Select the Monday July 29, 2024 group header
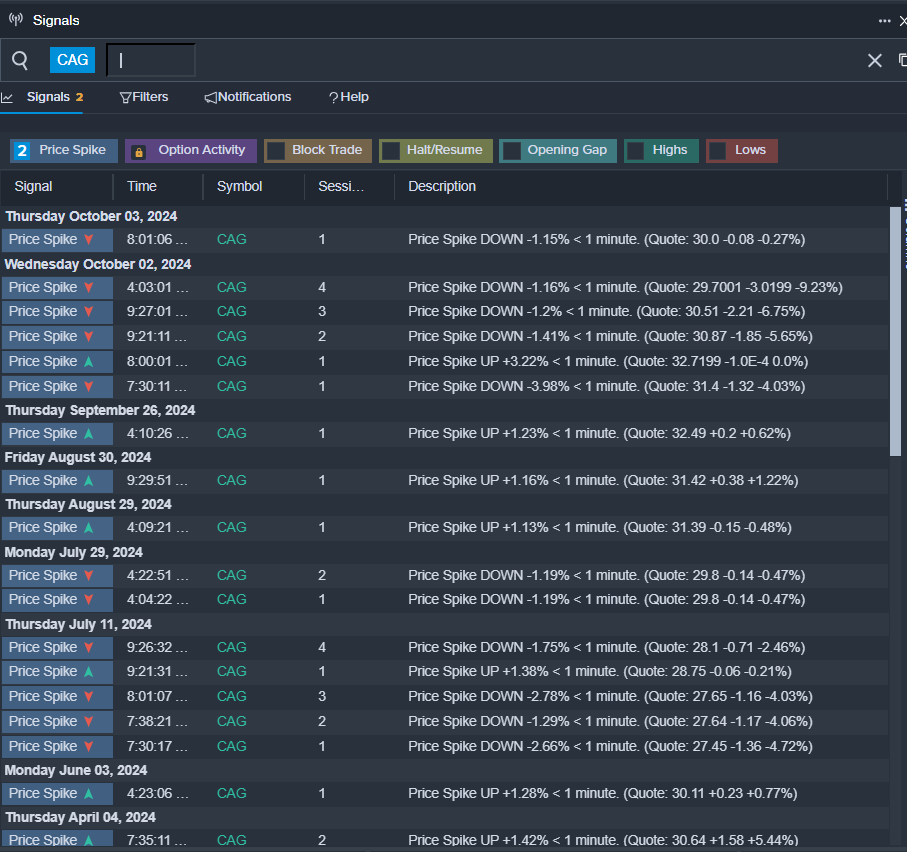907x852 pixels. pos(73,552)
